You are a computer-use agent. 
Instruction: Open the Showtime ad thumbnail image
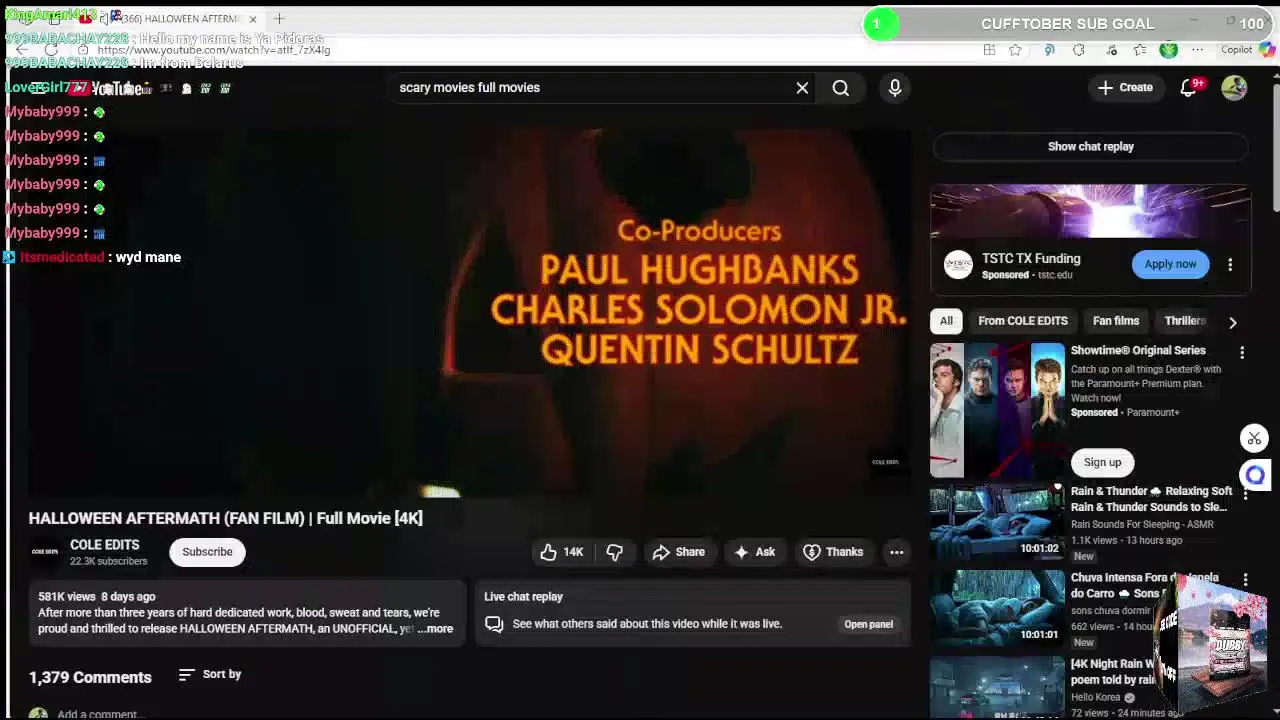click(997, 411)
